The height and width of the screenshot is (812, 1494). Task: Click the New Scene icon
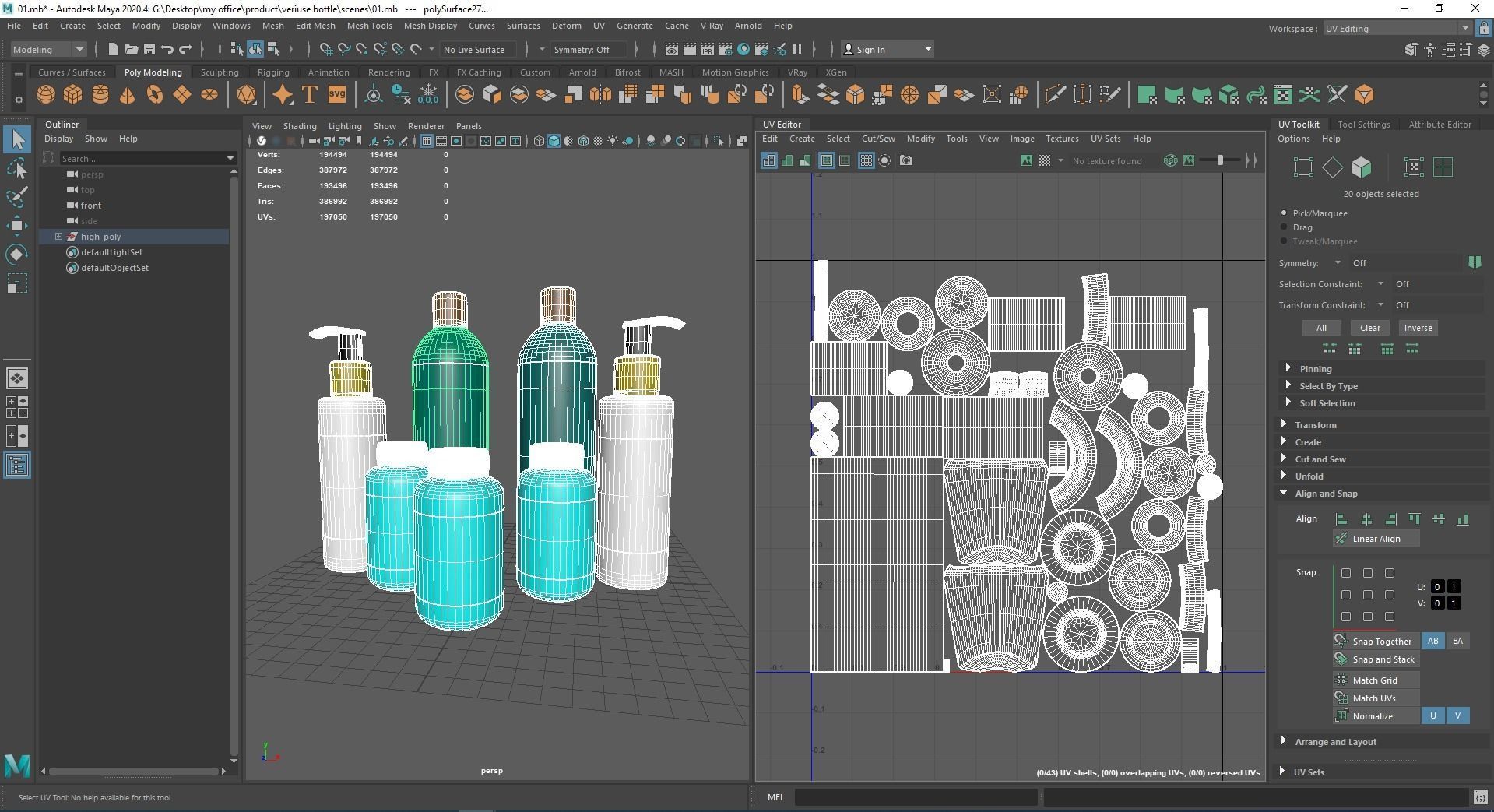click(113, 49)
